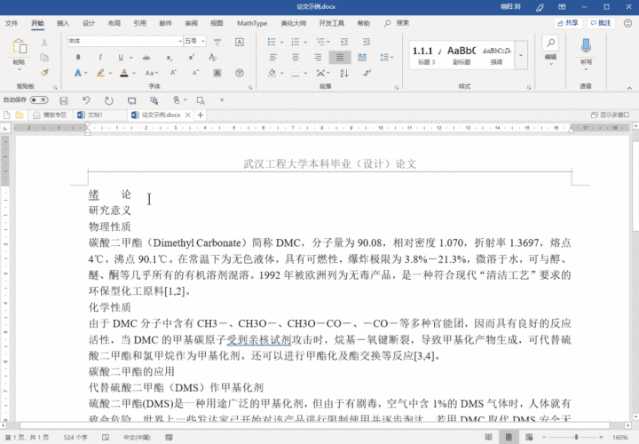Toggle Italic formatting
Screen dimensions: 639x444
click(100, 57)
